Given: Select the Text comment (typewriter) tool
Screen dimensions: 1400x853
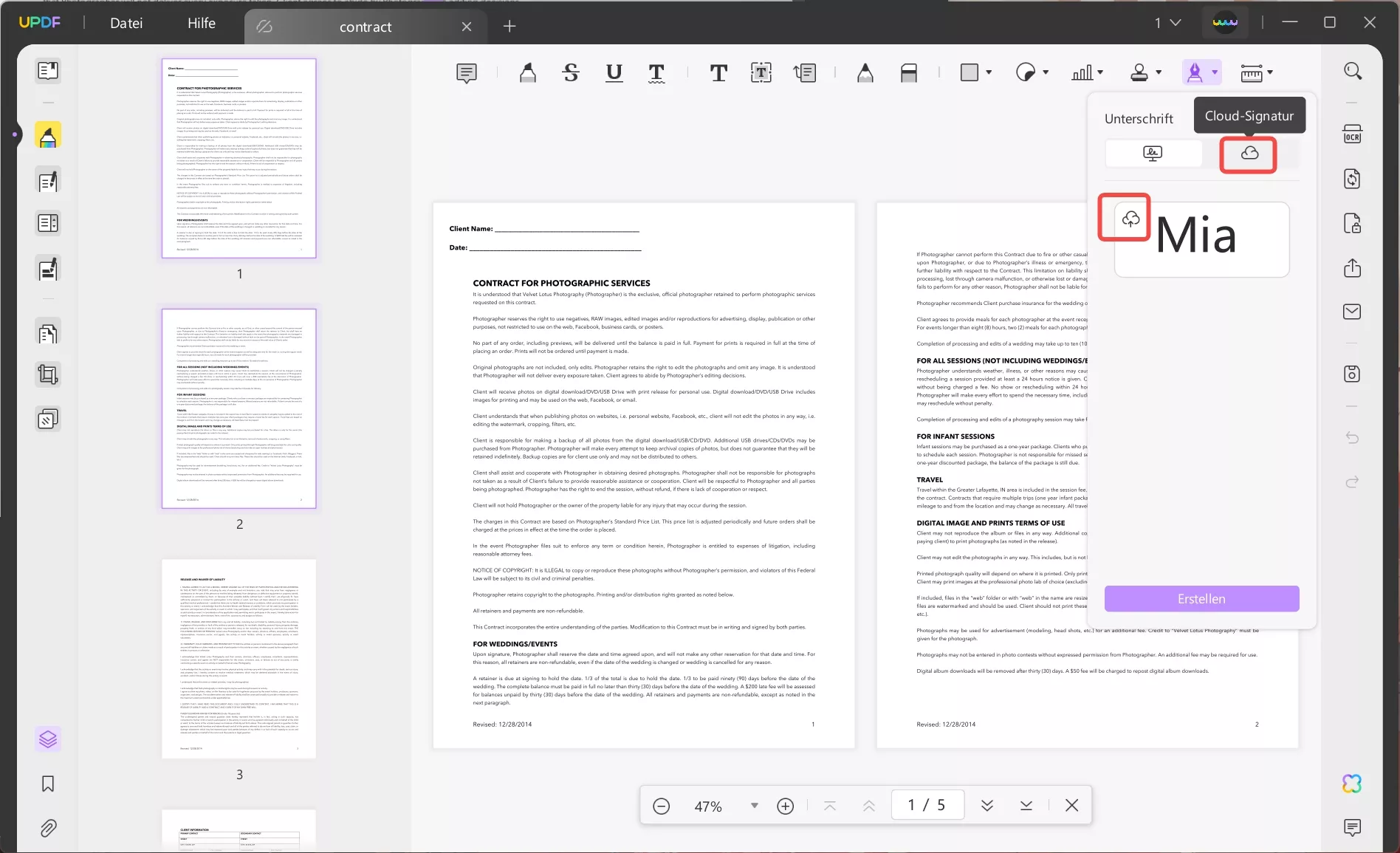Looking at the screenshot, I should pos(718,72).
